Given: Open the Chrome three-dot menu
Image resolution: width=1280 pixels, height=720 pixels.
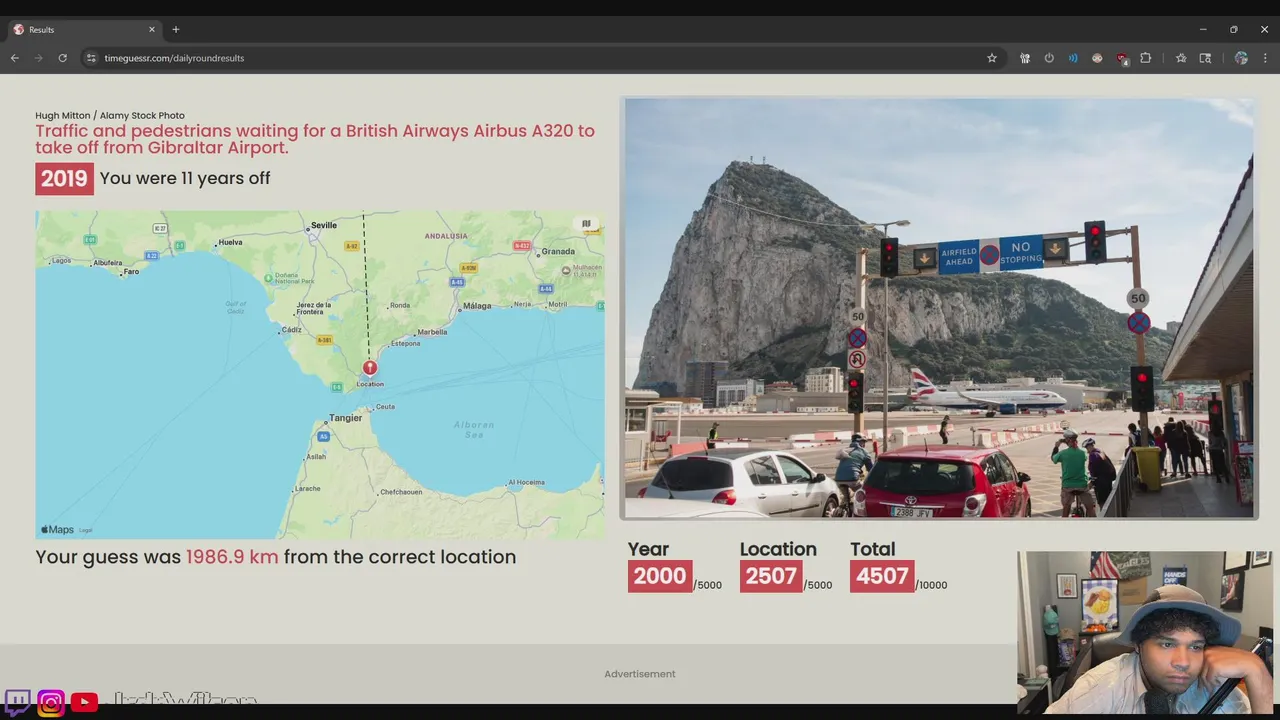Looking at the screenshot, I should pyautogui.click(x=1264, y=58).
